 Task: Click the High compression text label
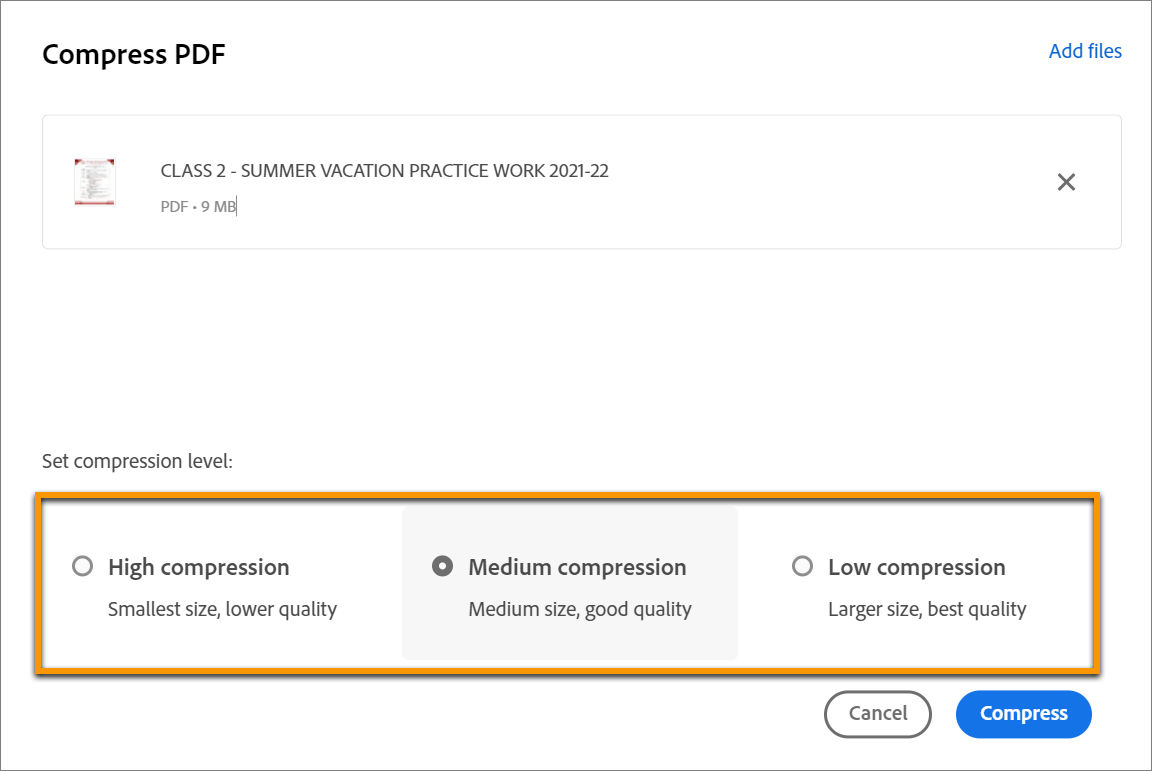(x=198, y=567)
